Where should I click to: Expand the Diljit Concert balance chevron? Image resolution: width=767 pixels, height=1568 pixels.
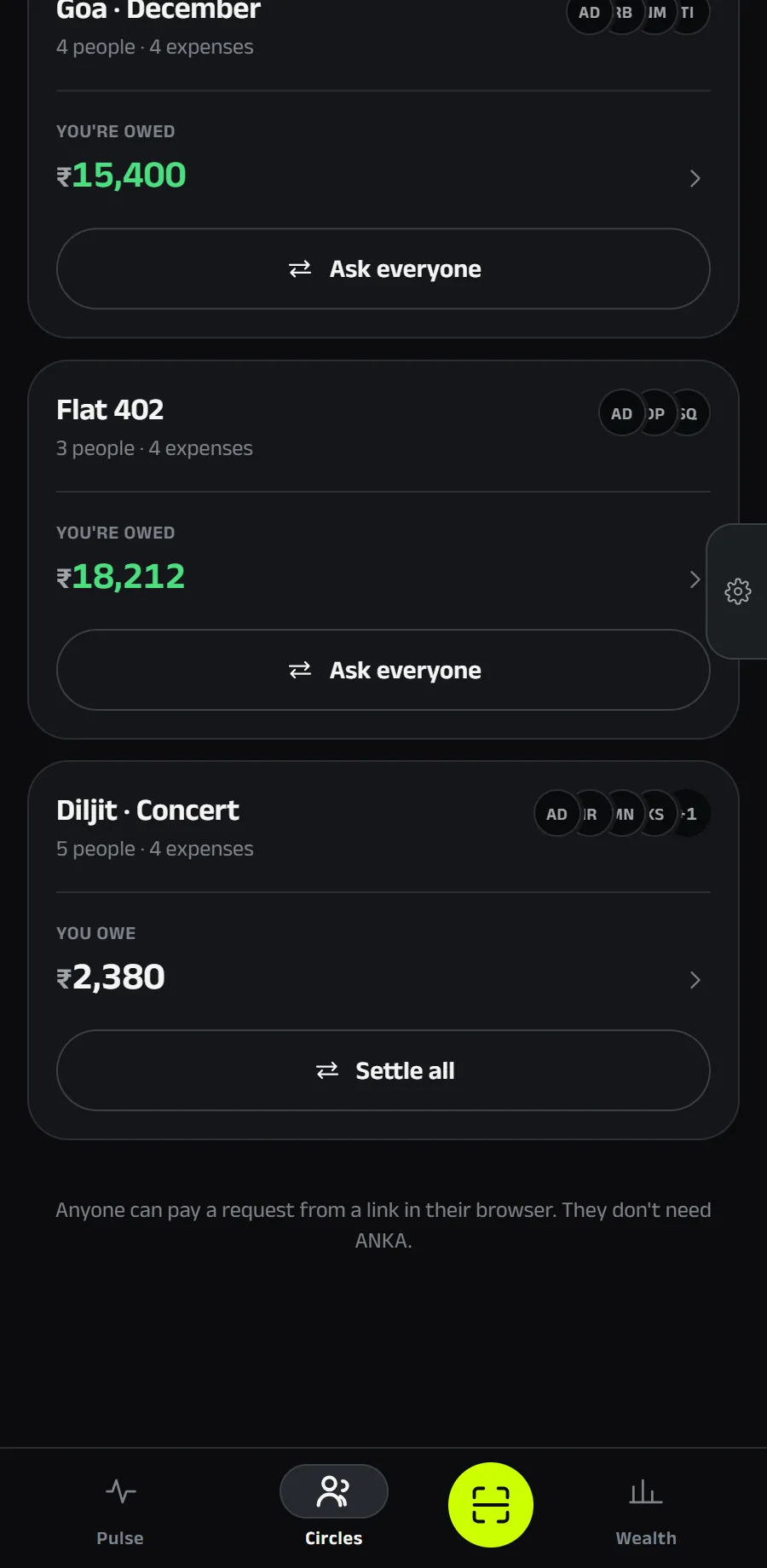(695, 980)
